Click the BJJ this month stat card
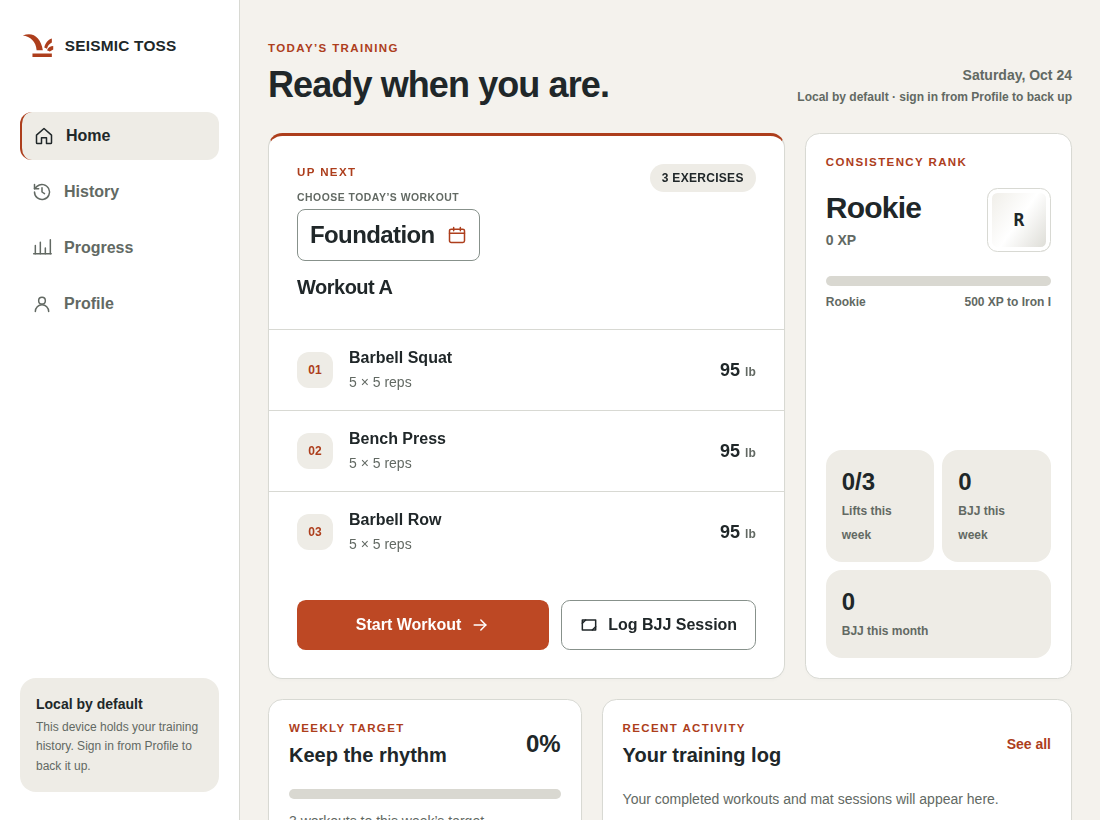The height and width of the screenshot is (820, 1100). pos(938,614)
